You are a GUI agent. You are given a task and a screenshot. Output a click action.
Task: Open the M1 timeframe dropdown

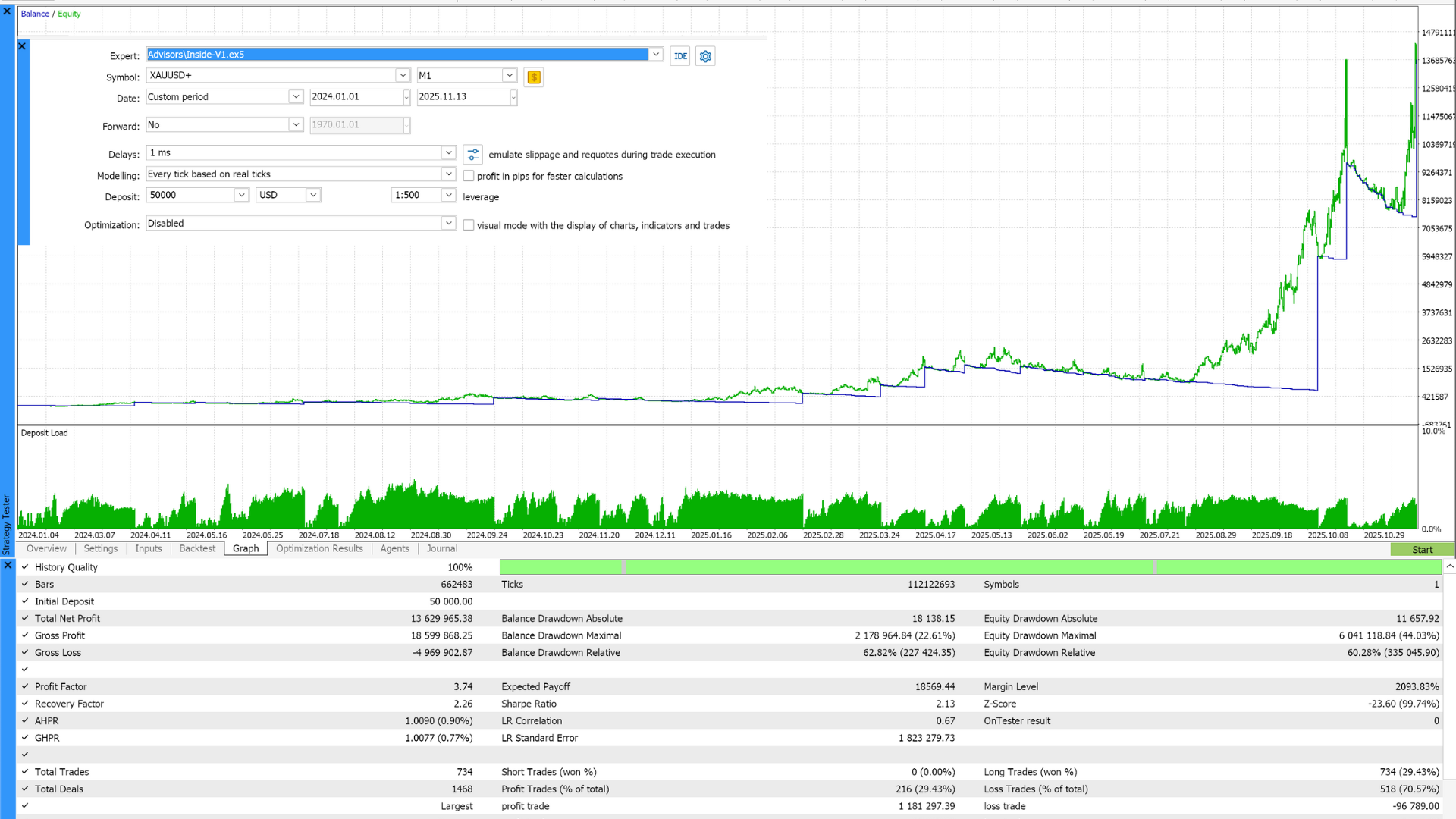[x=510, y=76]
